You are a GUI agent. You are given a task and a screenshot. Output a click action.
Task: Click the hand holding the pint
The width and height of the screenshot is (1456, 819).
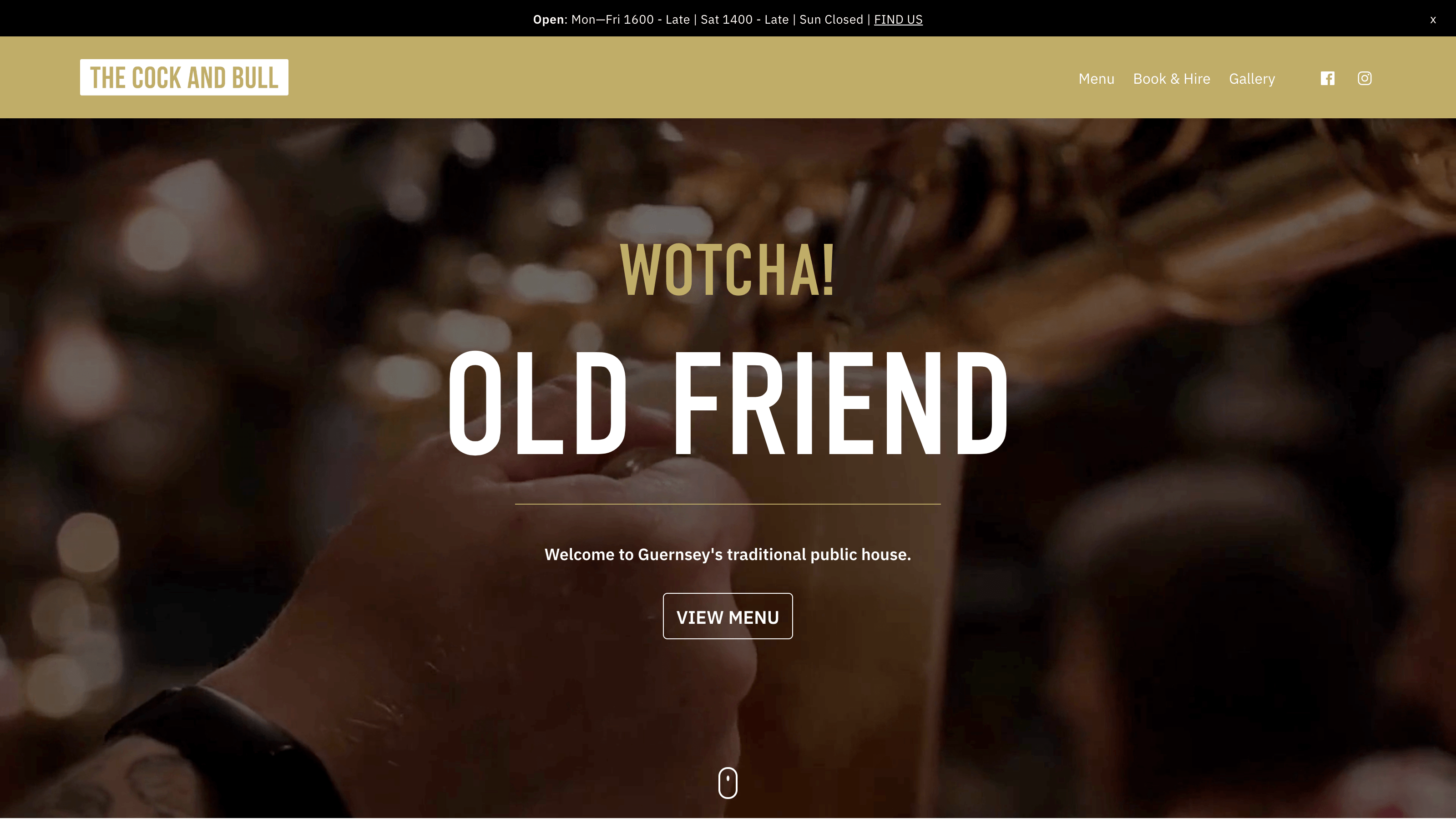(x=565, y=565)
